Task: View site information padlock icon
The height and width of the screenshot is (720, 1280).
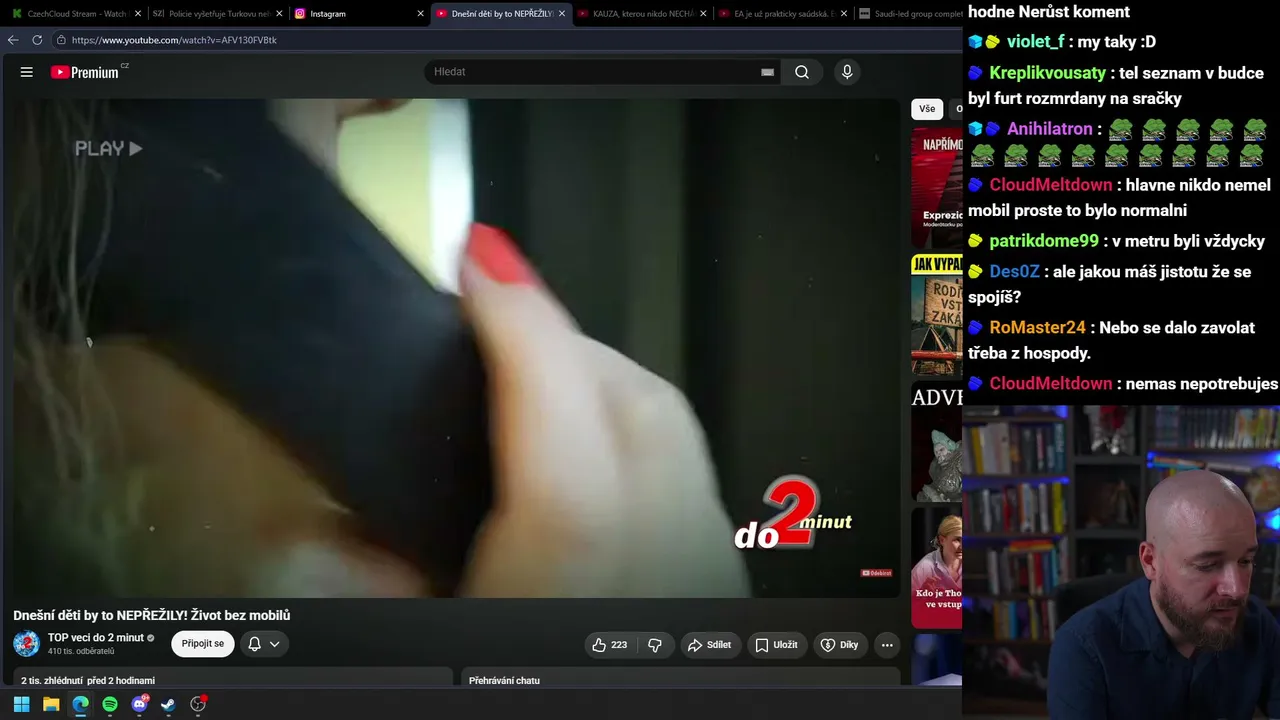Action: 61,40
